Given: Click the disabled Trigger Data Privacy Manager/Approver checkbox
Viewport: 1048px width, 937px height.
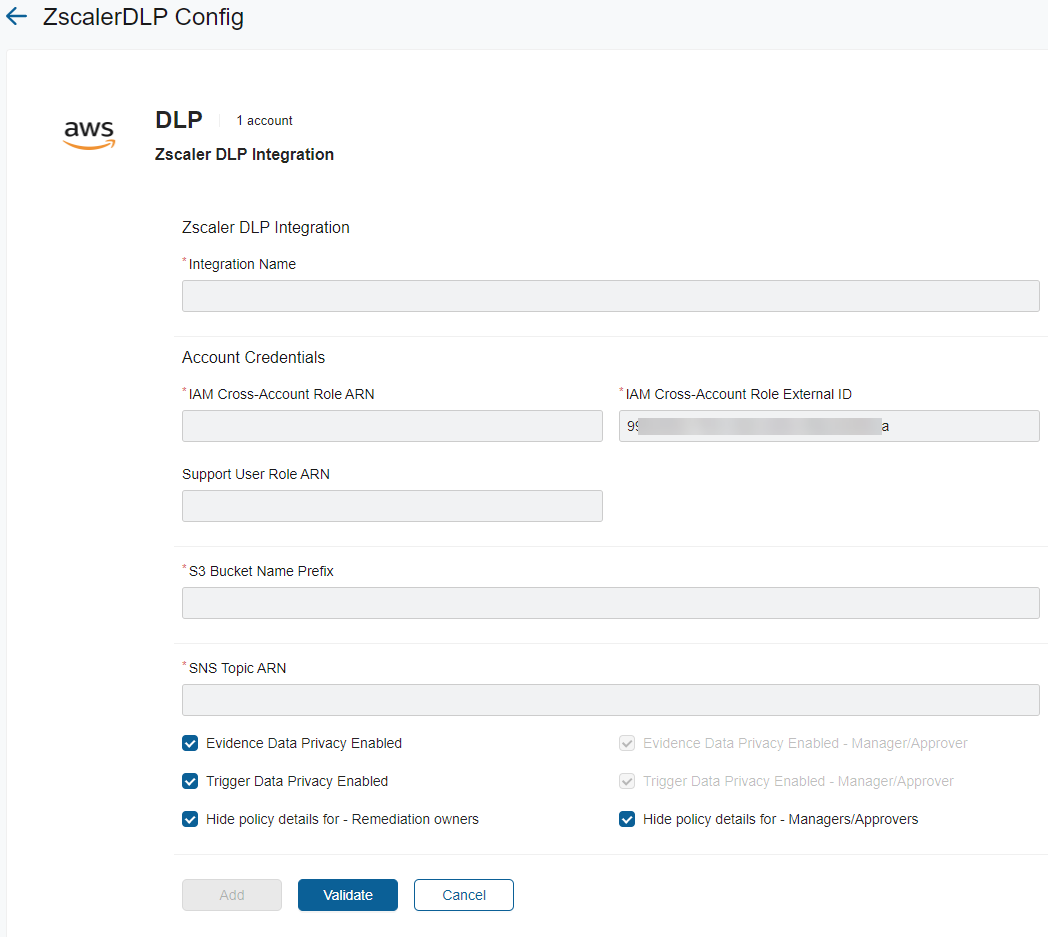Looking at the screenshot, I should tap(627, 781).
